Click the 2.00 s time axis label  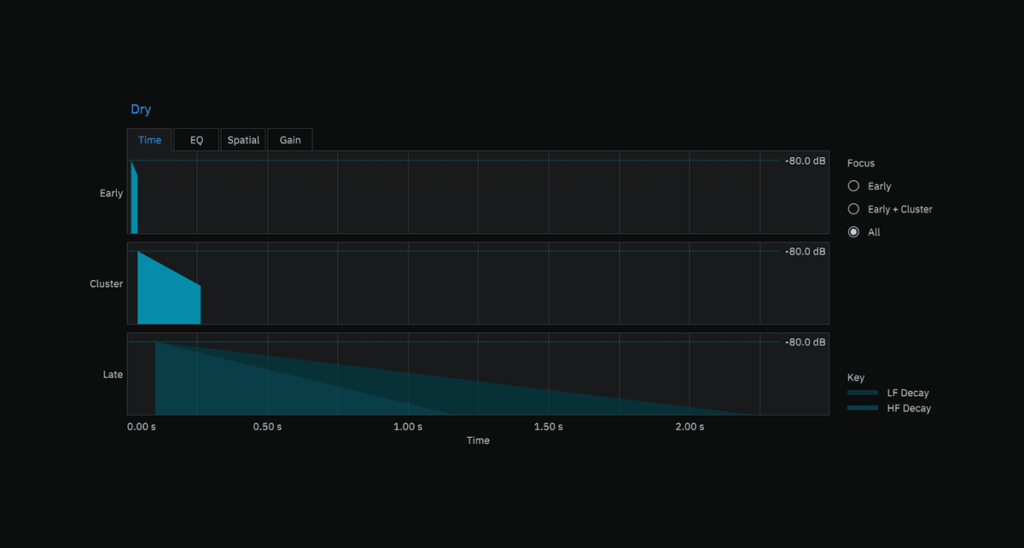[x=690, y=427]
